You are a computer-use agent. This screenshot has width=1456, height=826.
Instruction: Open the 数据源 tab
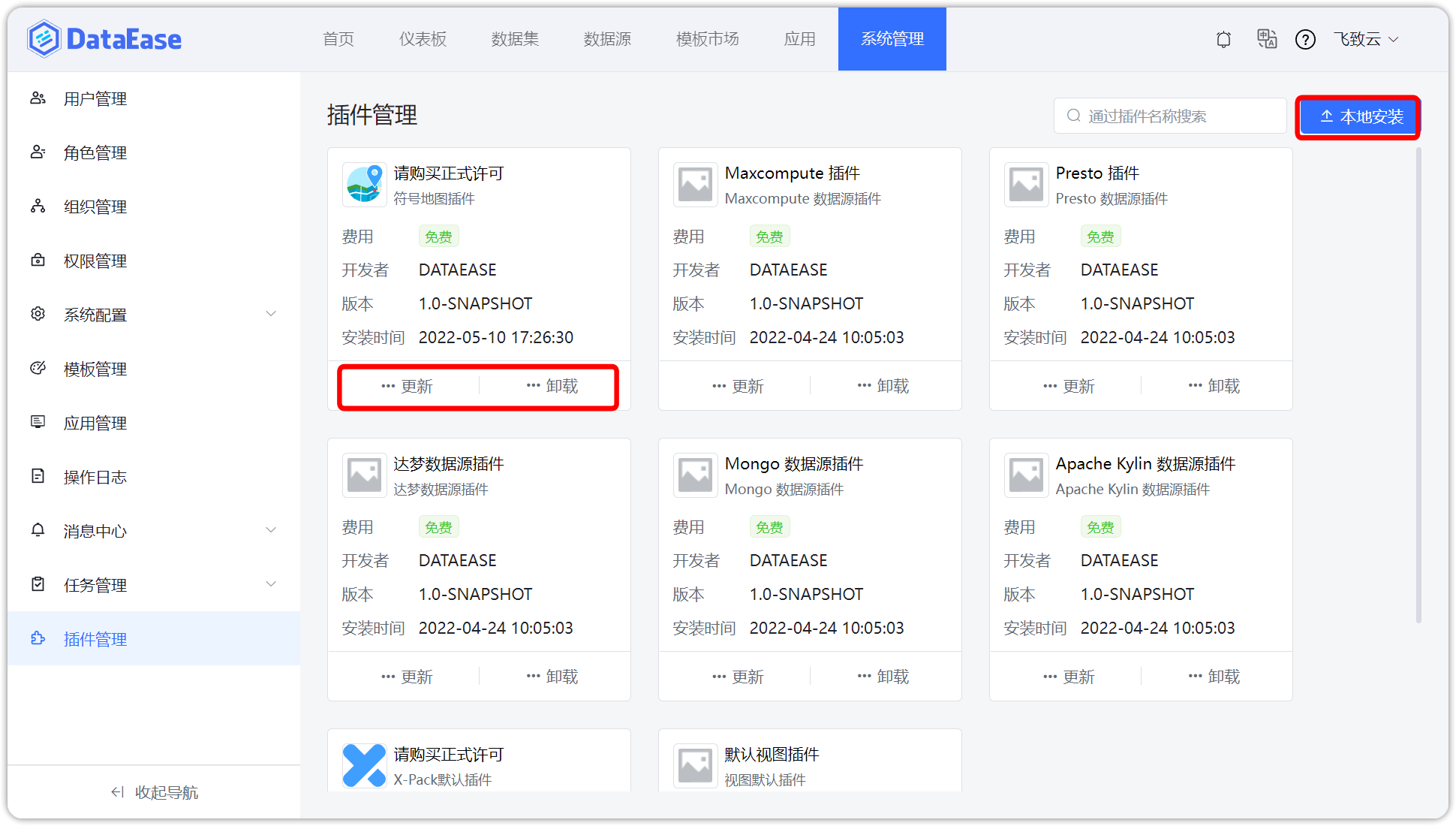click(x=607, y=39)
